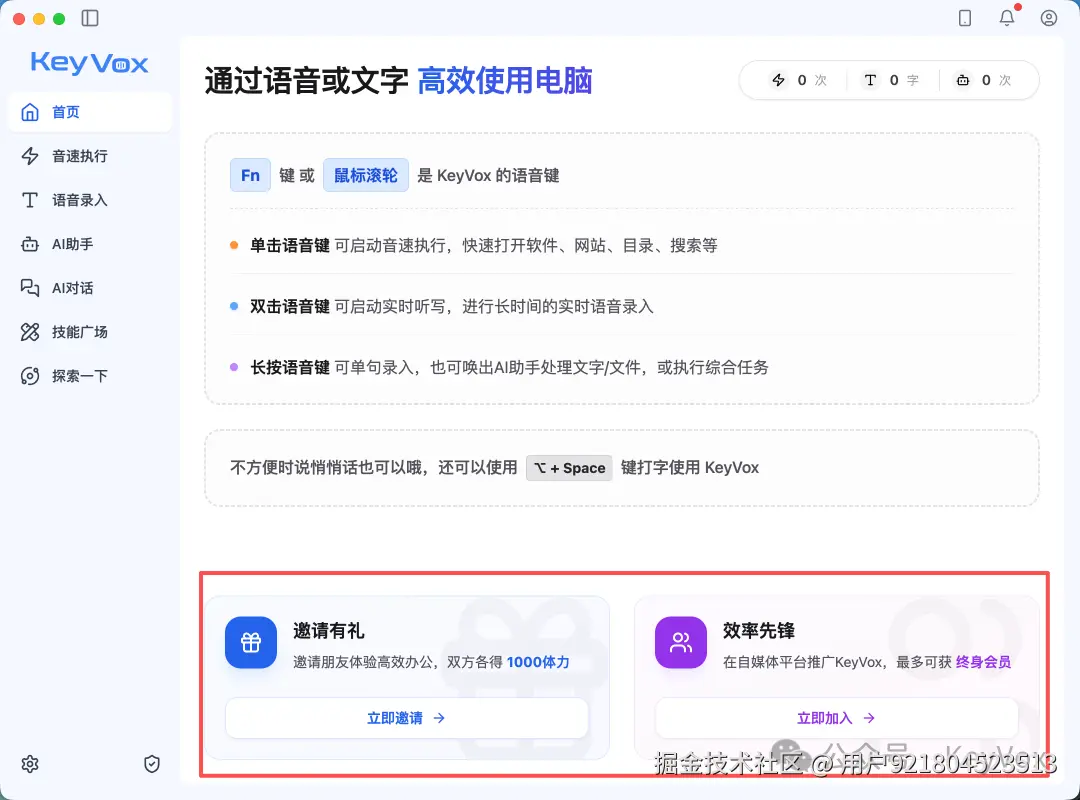
Task: Click 立即加入 button
Action: 836,718
